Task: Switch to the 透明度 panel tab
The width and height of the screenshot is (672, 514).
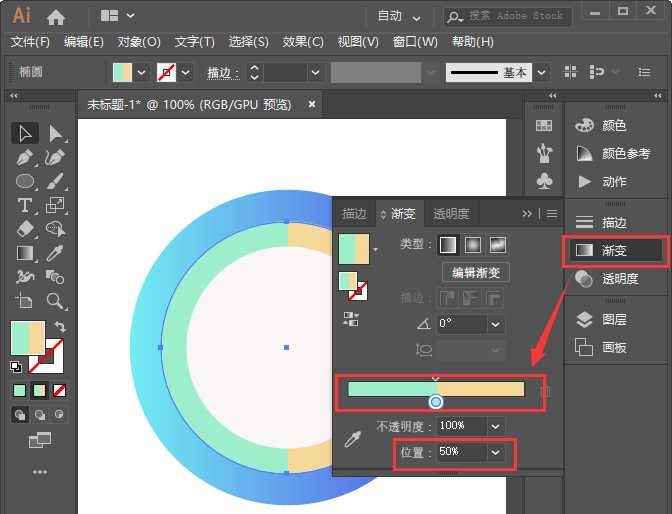Action: point(451,214)
